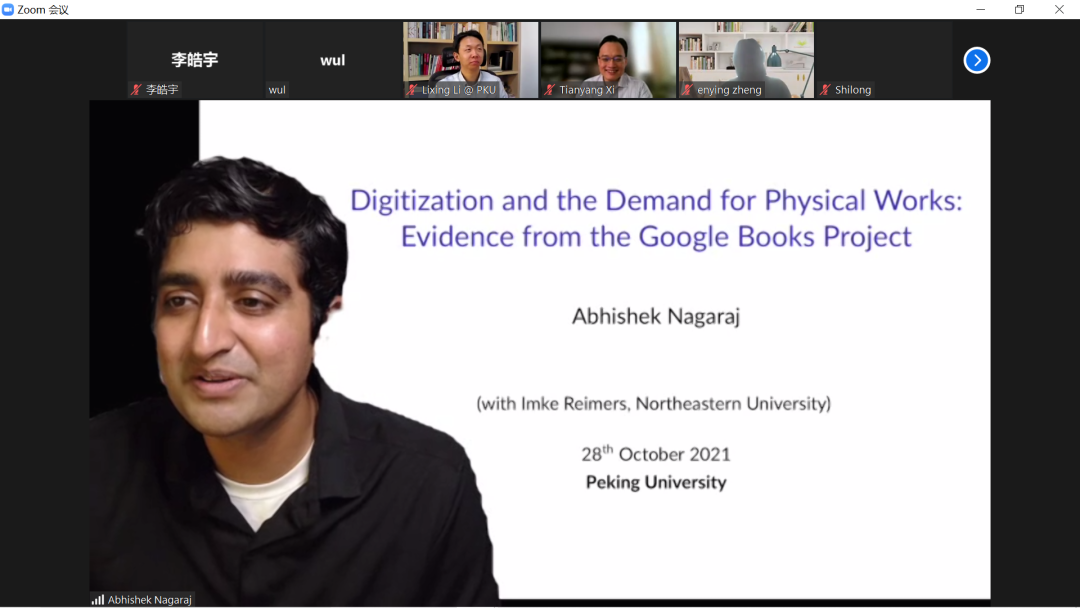
Task: Show next participants with the blue arrow
Action: (976, 60)
